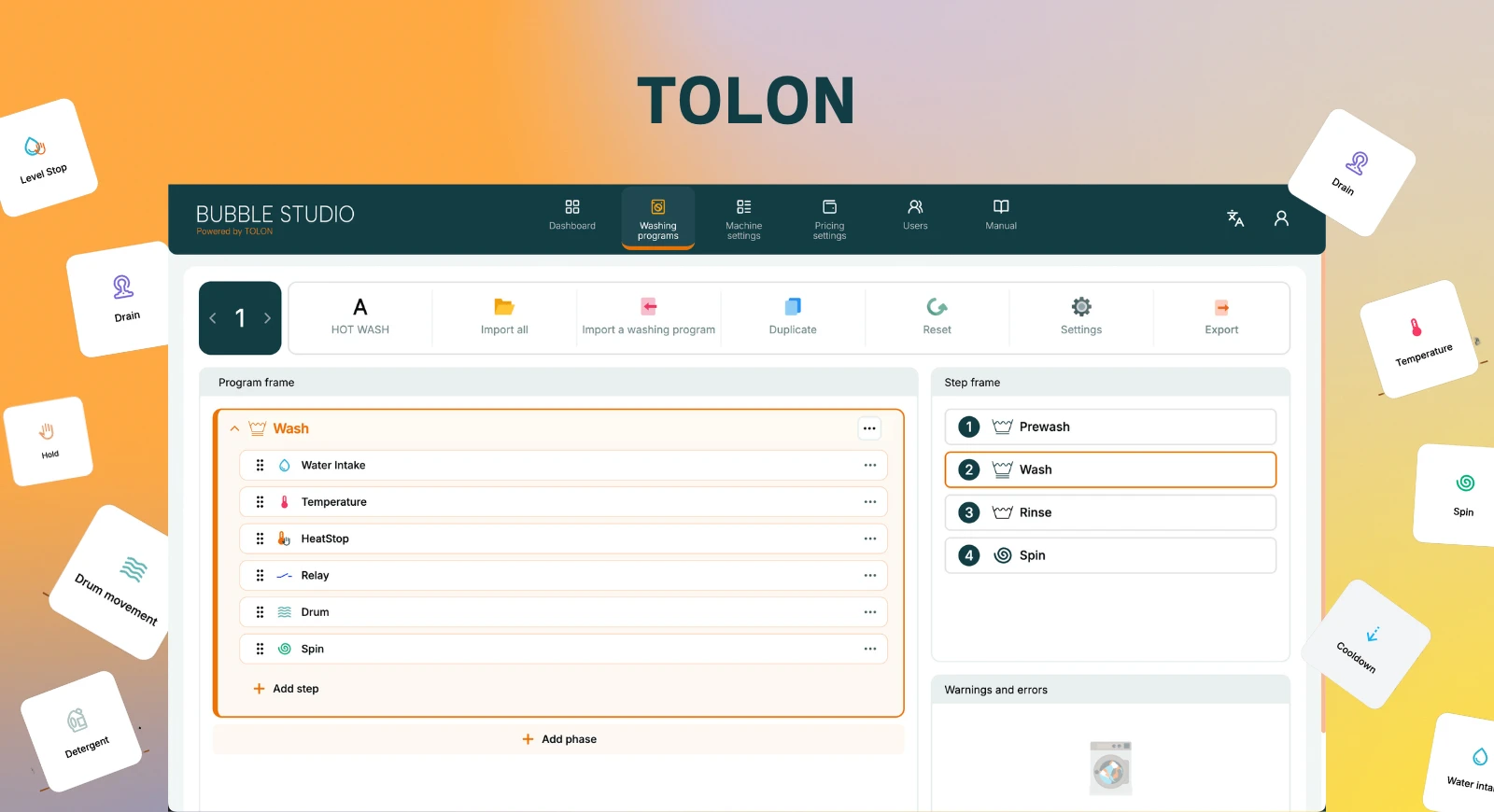Viewport: 1494px width, 812px height.
Task: Click the Duplicate icon
Action: [793, 306]
